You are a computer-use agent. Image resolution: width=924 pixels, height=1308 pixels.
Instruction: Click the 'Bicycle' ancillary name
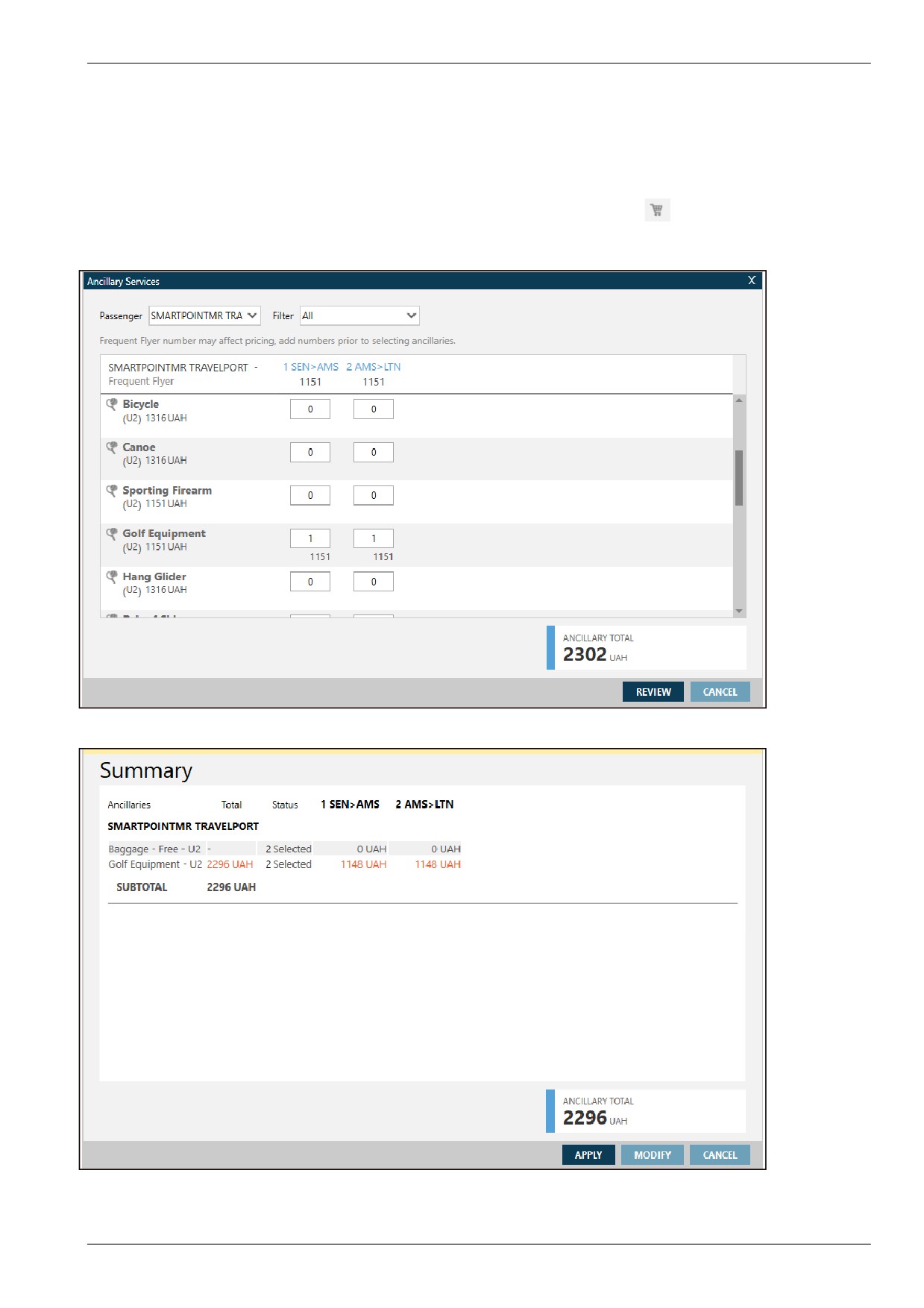coord(141,404)
